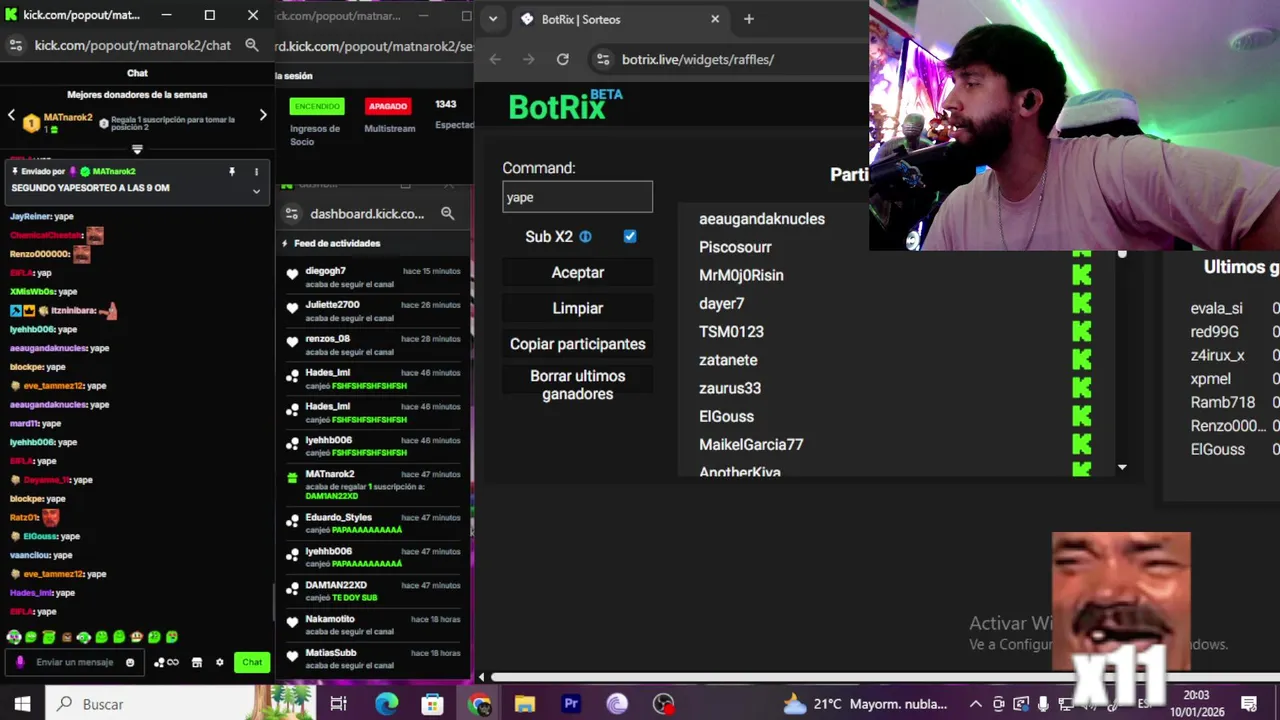Open the Sub X2 info icon

pos(586,237)
